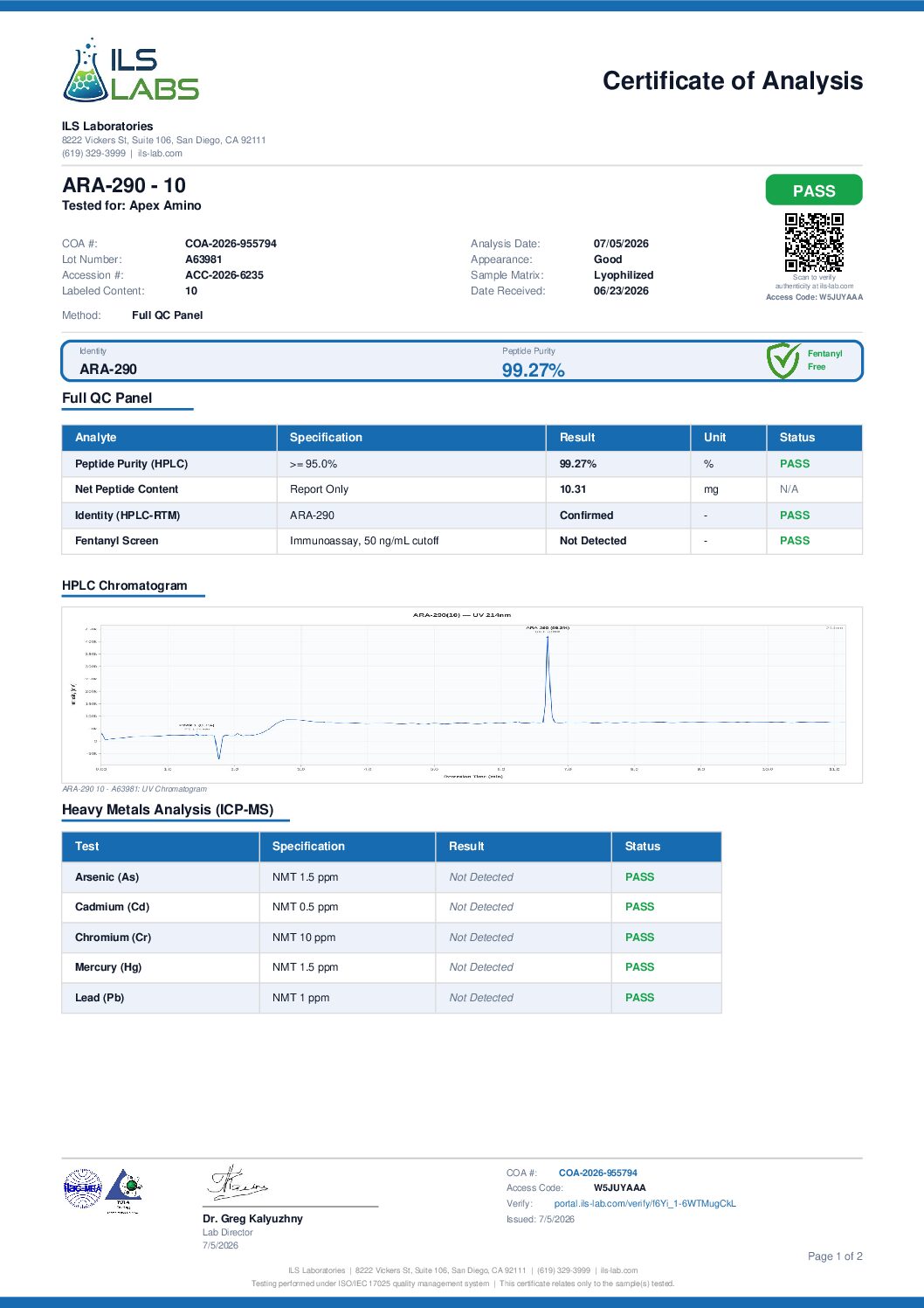Click Analysis Date value 07/05/2026
The width and height of the screenshot is (924, 1308).
(621, 244)
